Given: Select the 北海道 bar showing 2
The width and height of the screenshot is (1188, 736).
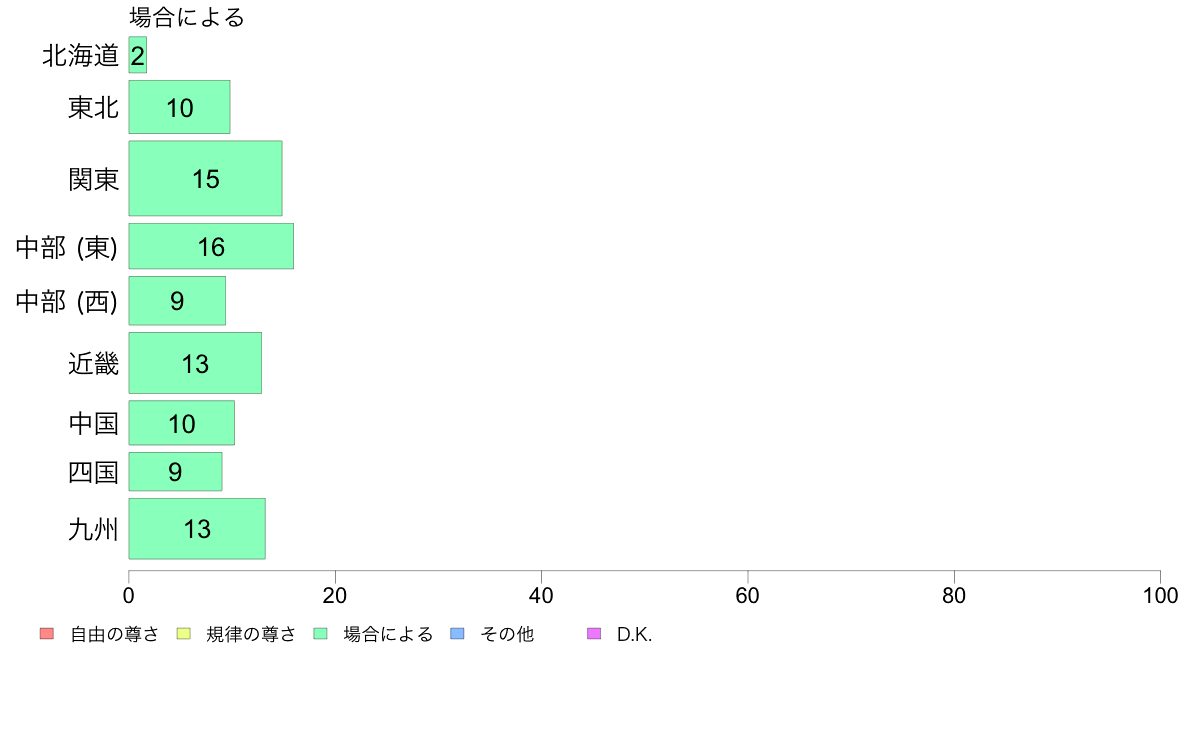Looking at the screenshot, I should point(137,55).
